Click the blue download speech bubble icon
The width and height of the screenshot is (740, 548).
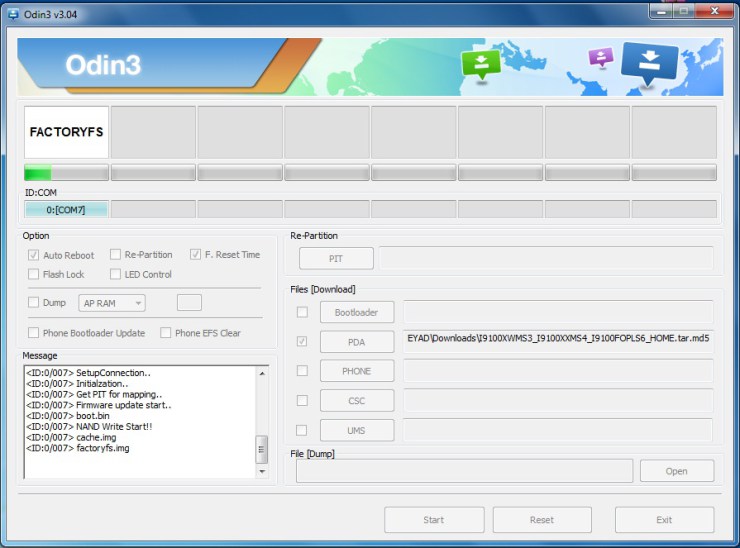[649, 61]
